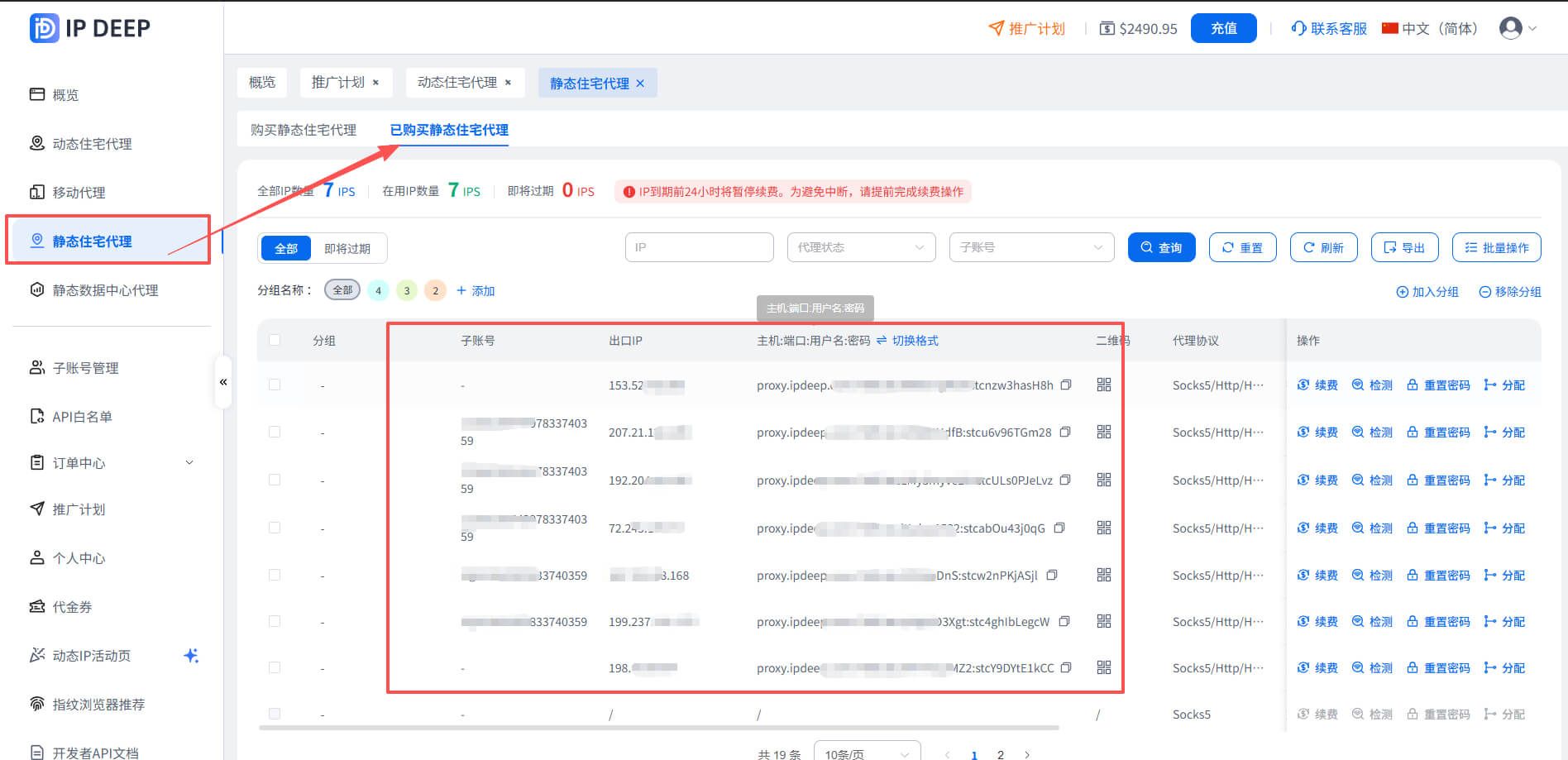
Task: Check the row with IP 192.20
Action: (275, 480)
